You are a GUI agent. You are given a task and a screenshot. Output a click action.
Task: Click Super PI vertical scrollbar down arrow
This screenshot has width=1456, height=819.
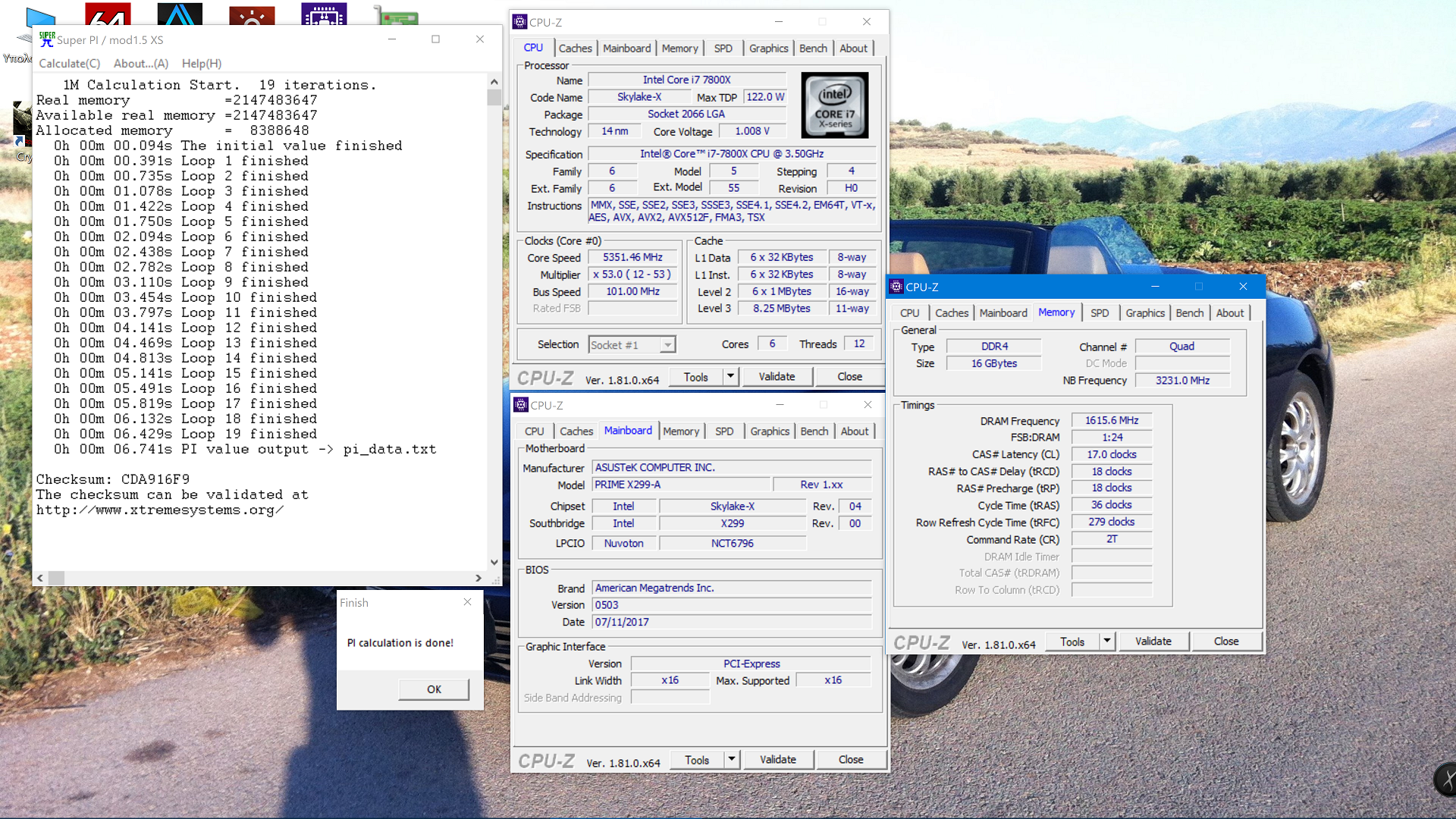pyautogui.click(x=494, y=562)
